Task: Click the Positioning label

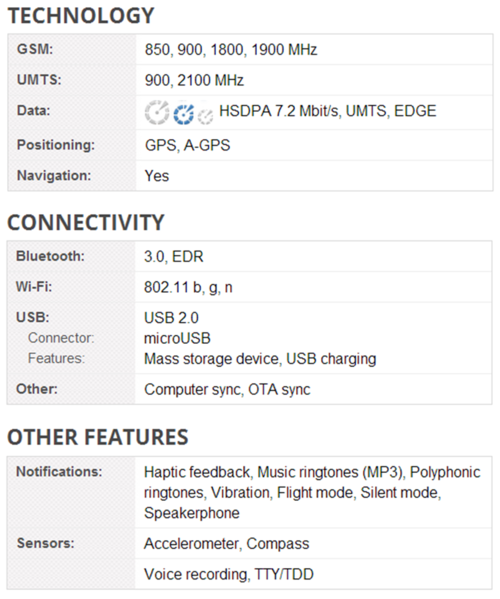Action: click(56, 145)
